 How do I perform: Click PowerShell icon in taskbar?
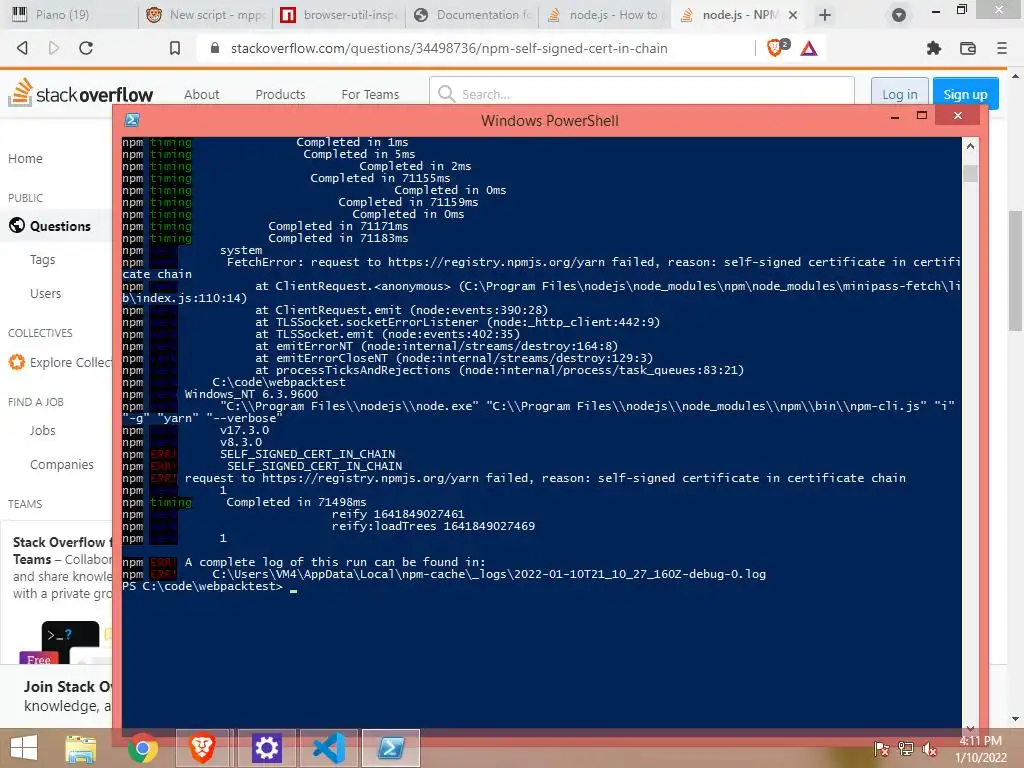click(391, 748)
